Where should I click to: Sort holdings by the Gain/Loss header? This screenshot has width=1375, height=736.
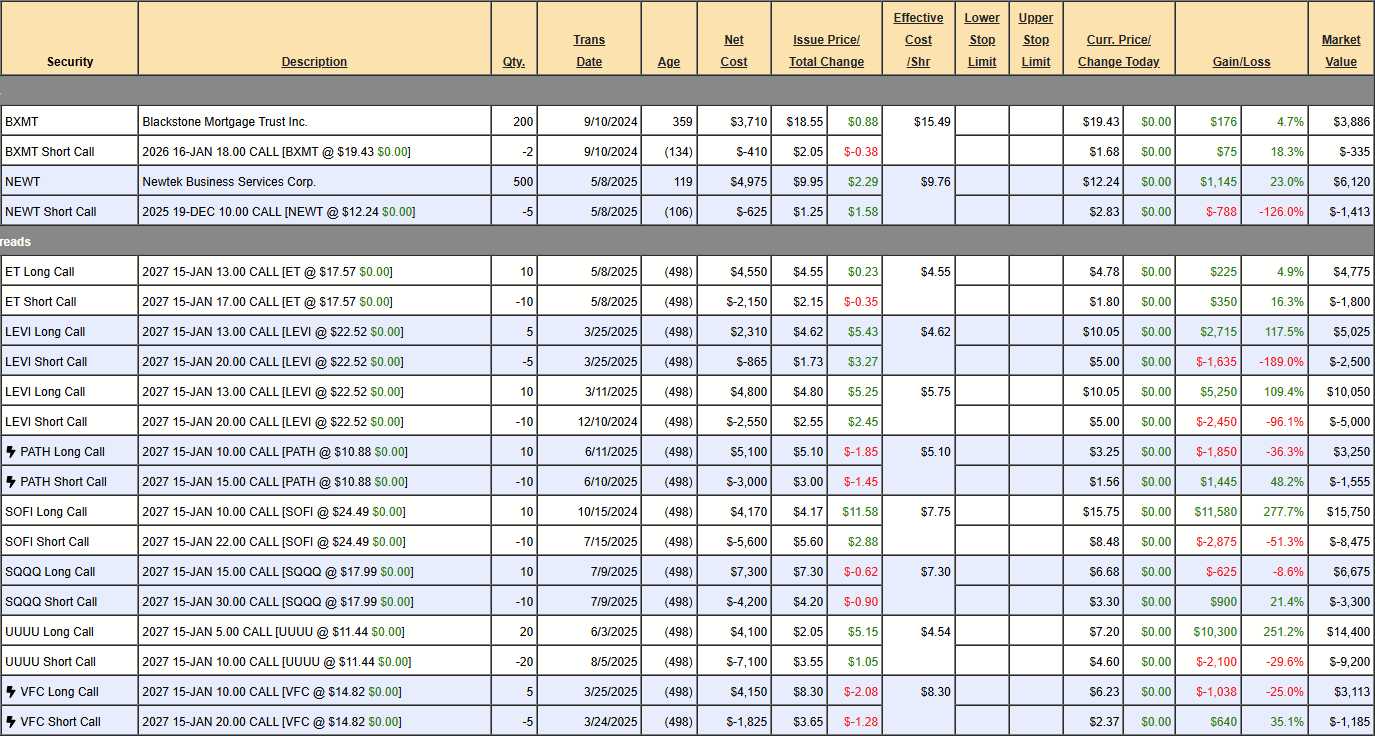[x=1241, y=62]
